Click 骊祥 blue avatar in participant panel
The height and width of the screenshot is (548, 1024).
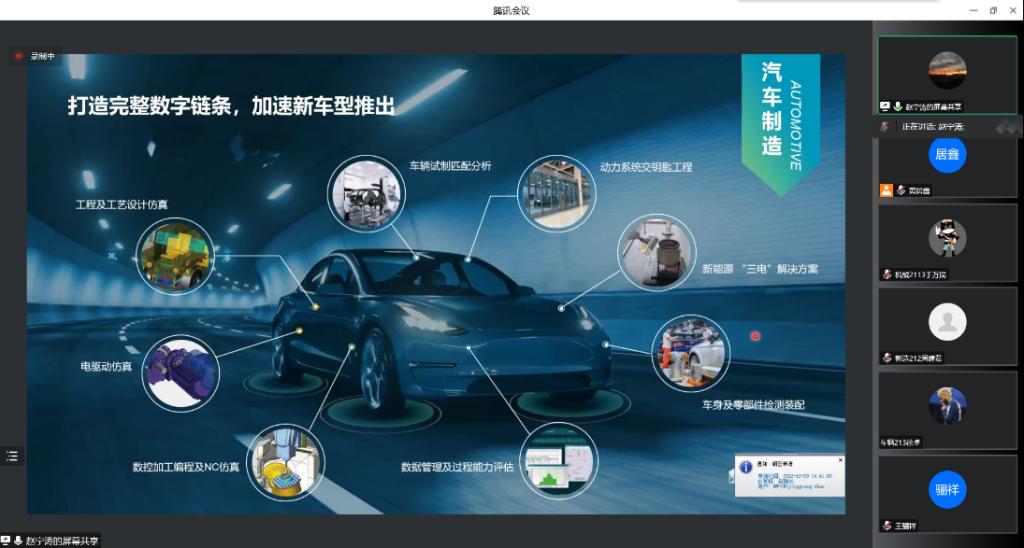[947, 490]
